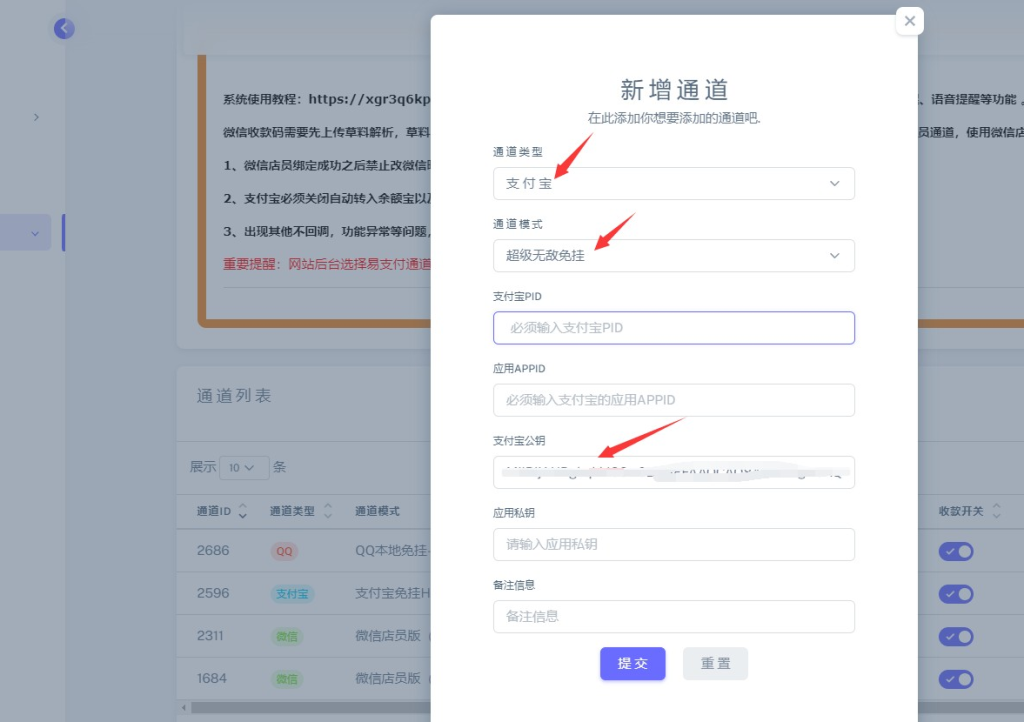Open the 通道模式 dropdown showing 超级无敌免挂

click(x=673, y=255)
